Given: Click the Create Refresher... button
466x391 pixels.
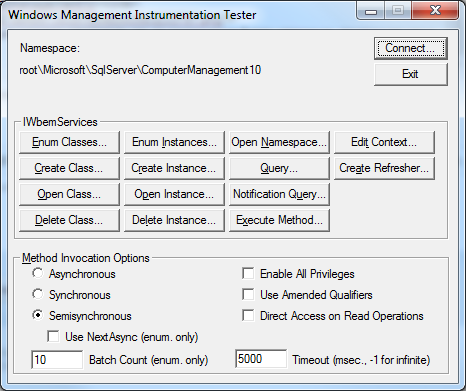Looking at the screenshot, I should pos(384,168).
